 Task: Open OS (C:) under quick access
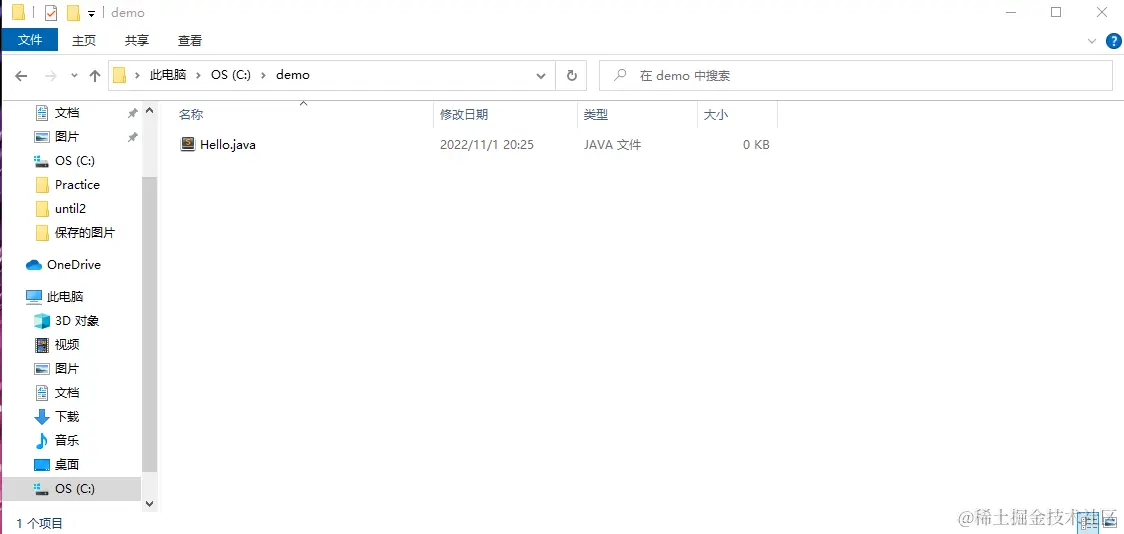75,161
